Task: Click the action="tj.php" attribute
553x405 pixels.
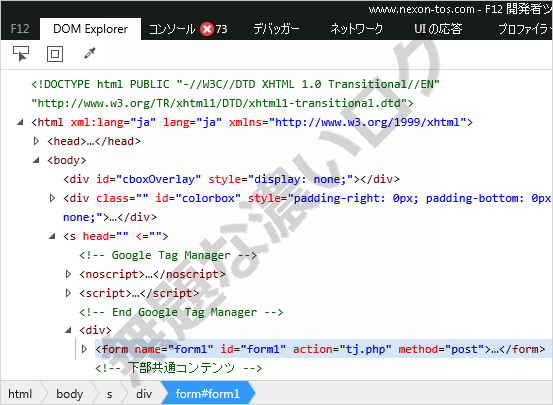Action: (342, 349)
